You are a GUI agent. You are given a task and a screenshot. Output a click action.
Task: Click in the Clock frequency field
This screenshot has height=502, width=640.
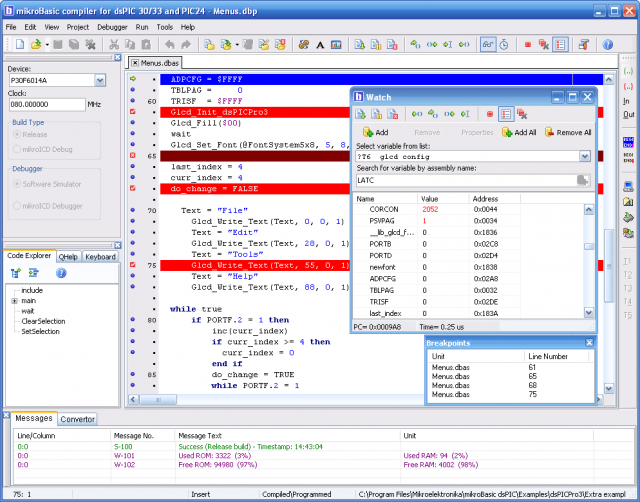click(47, 104)
